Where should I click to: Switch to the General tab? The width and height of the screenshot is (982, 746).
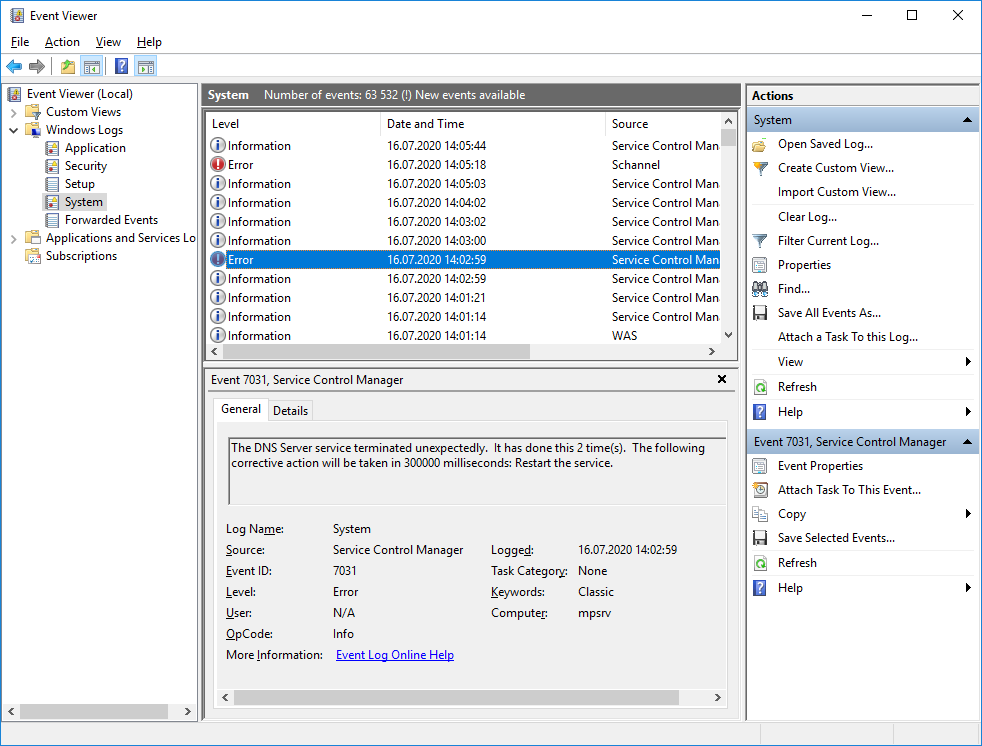point(241,409)
